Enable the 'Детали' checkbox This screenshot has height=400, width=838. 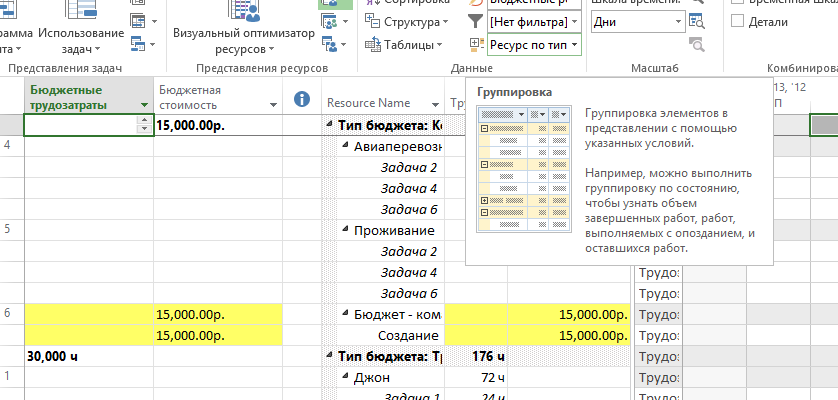coord(738,22)
